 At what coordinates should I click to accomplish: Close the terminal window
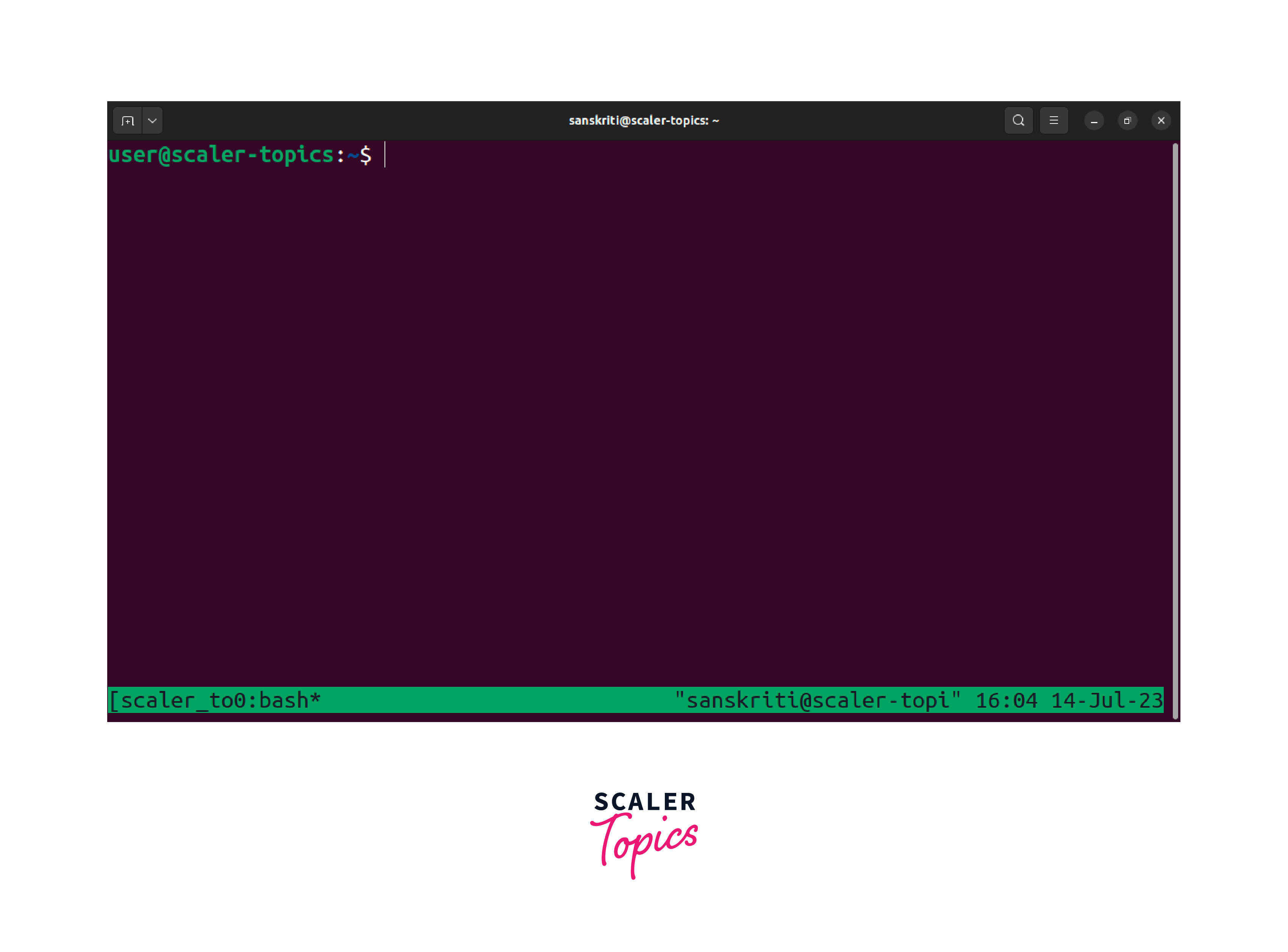1161,120
